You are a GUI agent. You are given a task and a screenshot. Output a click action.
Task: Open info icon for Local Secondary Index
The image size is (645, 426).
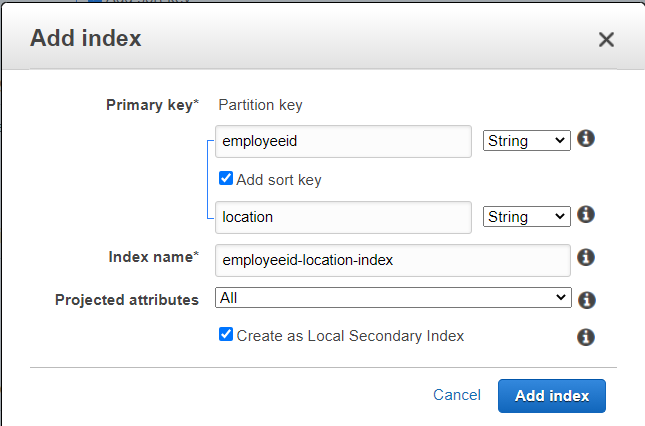point(587,337)
